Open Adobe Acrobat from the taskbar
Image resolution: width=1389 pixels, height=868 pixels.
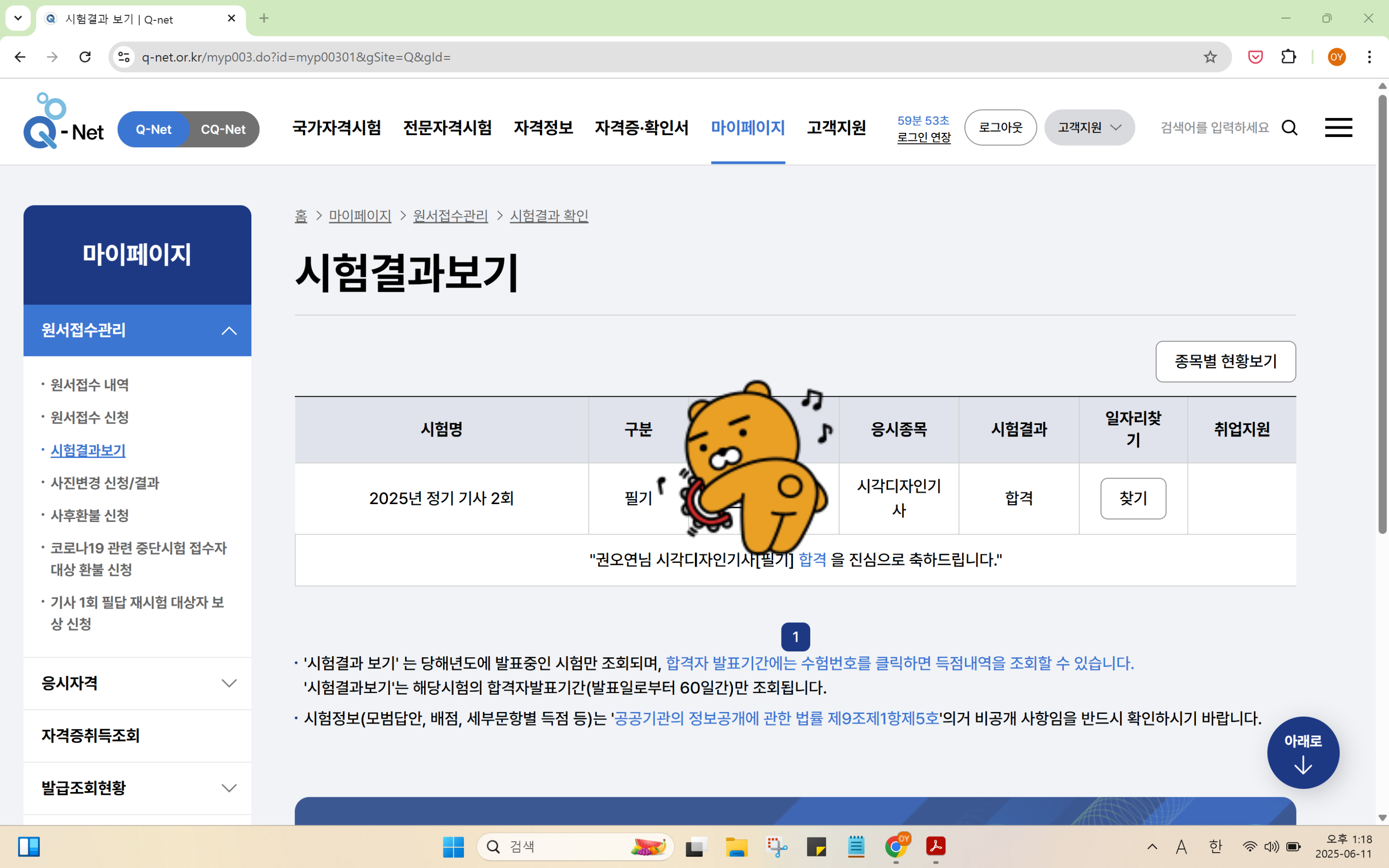point(936,846)
